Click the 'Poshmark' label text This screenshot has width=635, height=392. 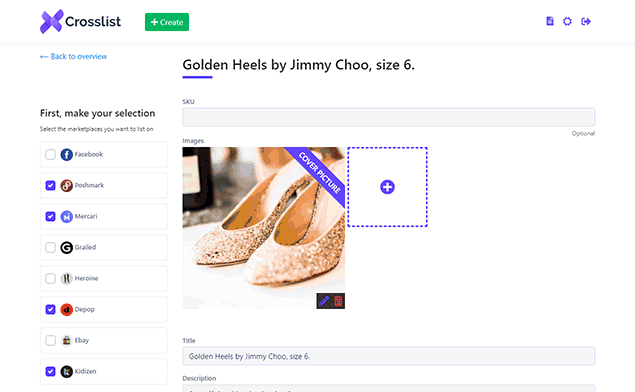[89, 185]
